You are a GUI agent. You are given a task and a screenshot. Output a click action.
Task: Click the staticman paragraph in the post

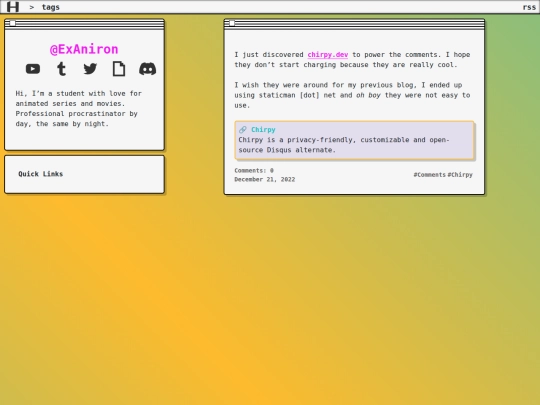pyautogui.click(x=352, y=95)
